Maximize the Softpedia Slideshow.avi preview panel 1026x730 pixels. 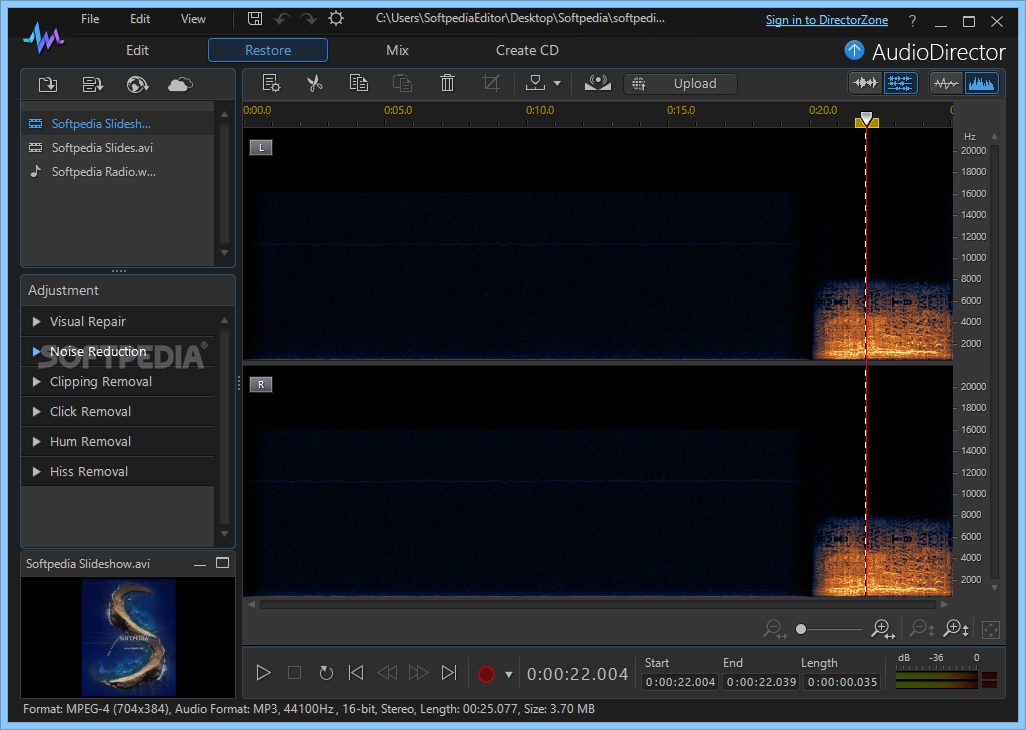(222, 563)
